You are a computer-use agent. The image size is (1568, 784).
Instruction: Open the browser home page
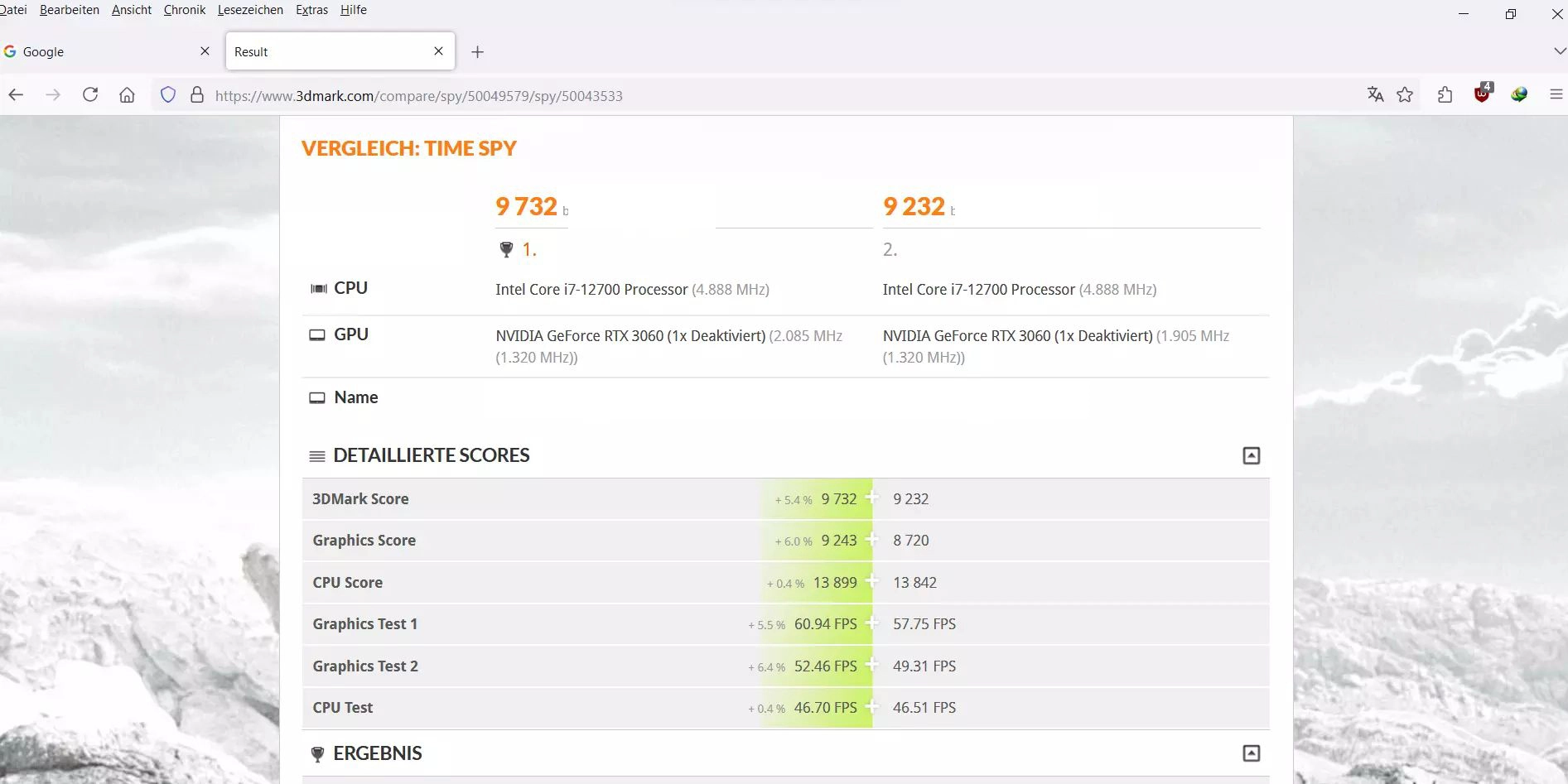[127, 95]
